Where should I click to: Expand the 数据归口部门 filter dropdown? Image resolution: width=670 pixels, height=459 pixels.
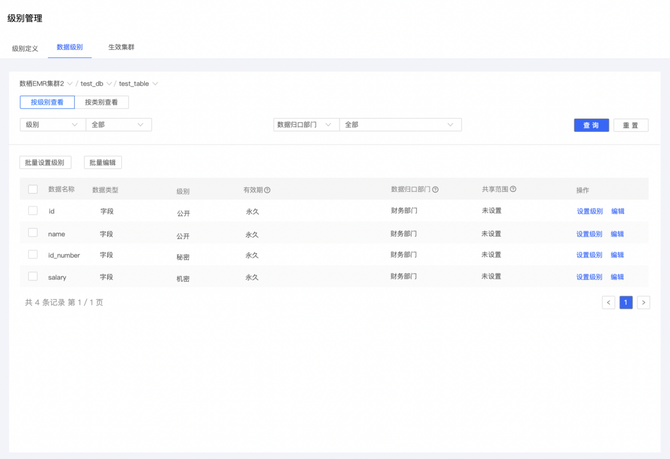pos(305,125)
